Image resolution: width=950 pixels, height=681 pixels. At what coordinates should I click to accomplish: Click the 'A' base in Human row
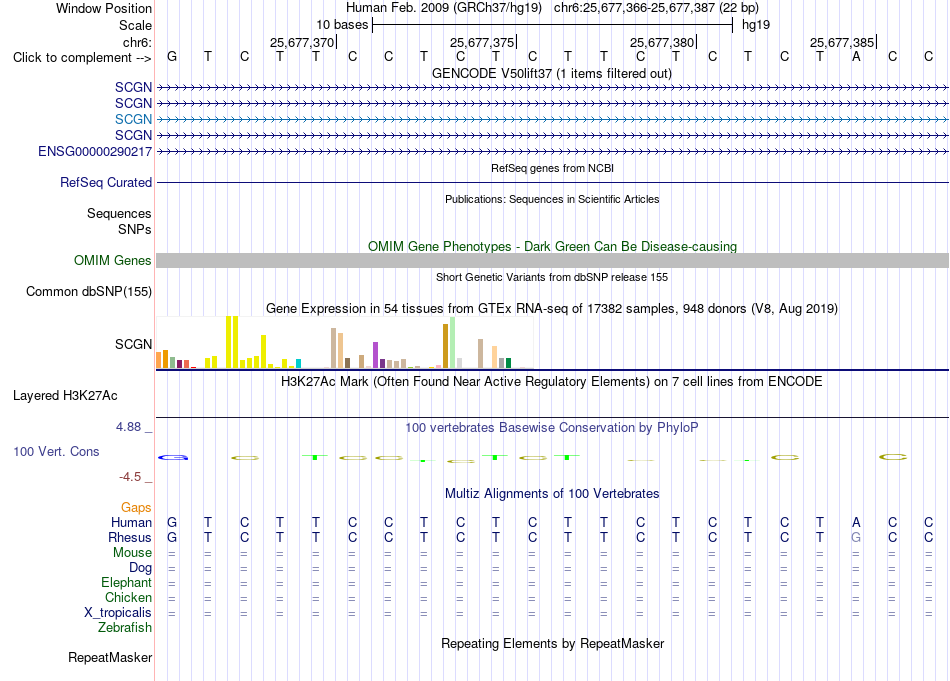tap(856, 522)
